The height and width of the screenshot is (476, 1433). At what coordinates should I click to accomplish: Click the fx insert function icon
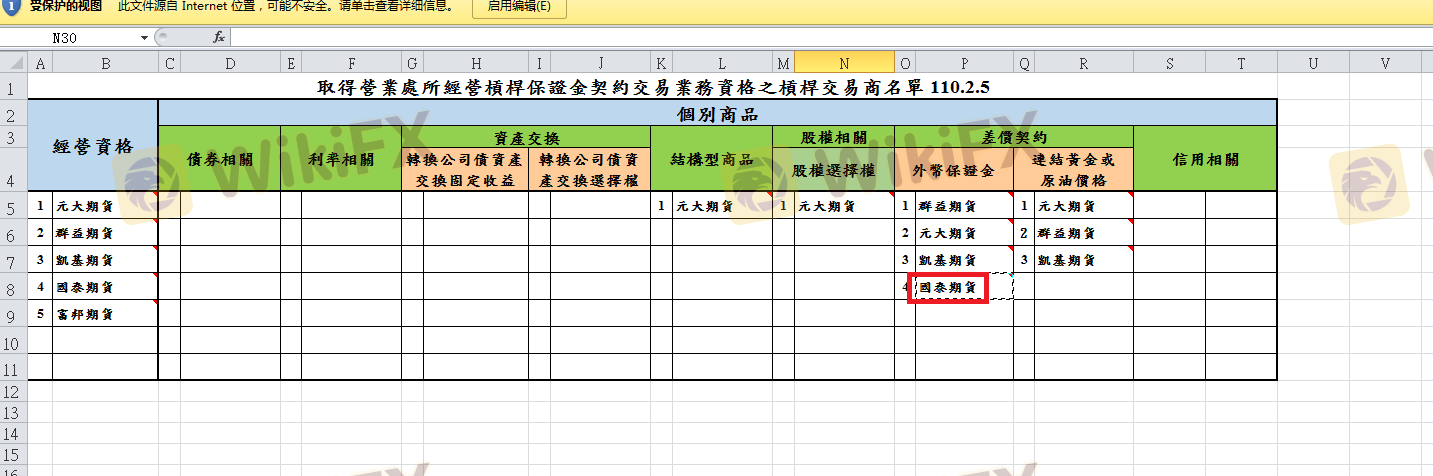click(219, 37)
